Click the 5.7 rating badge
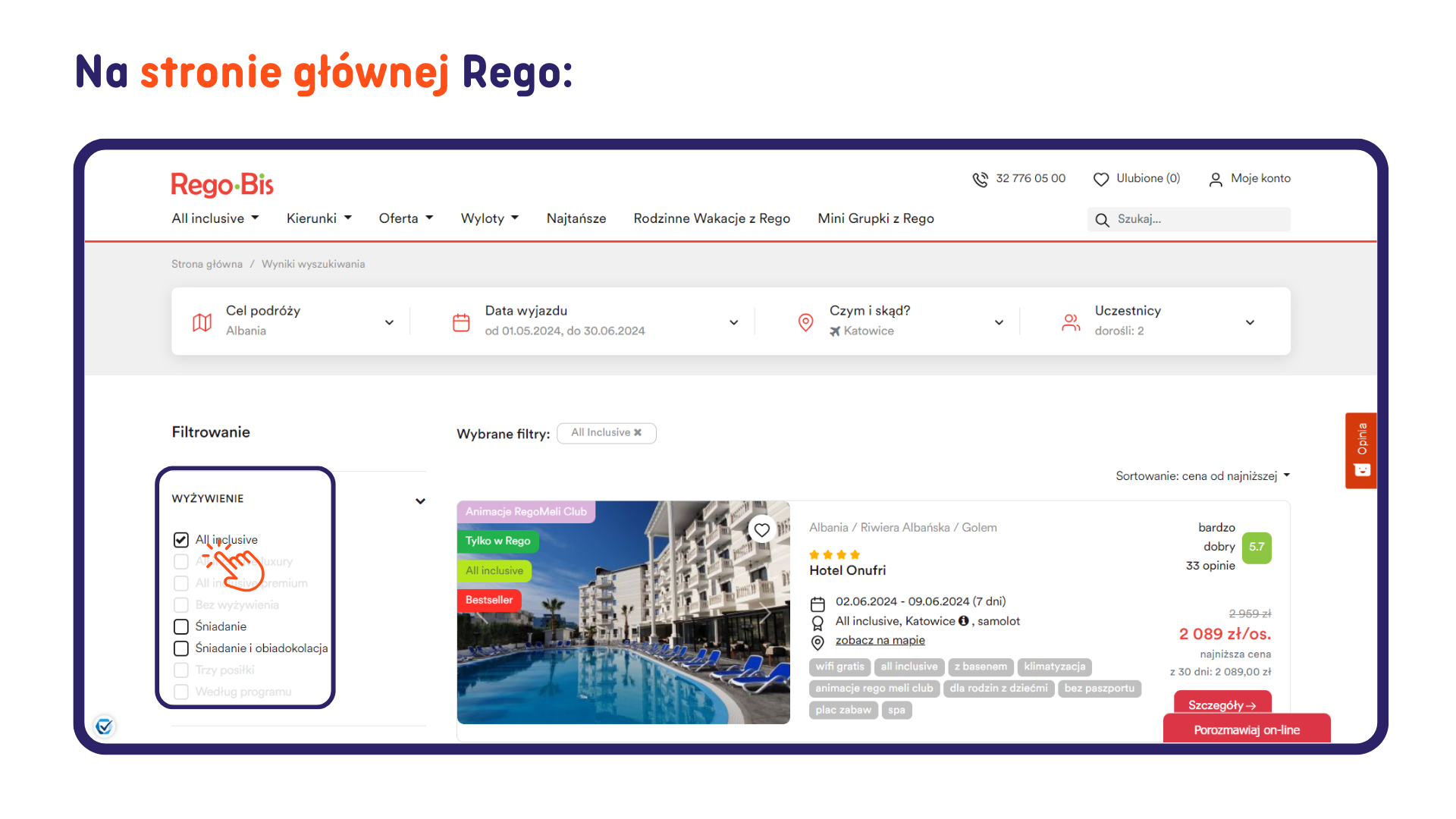Image resolution: width=1456 pixels, height=819 pixels. (1257, 548)
